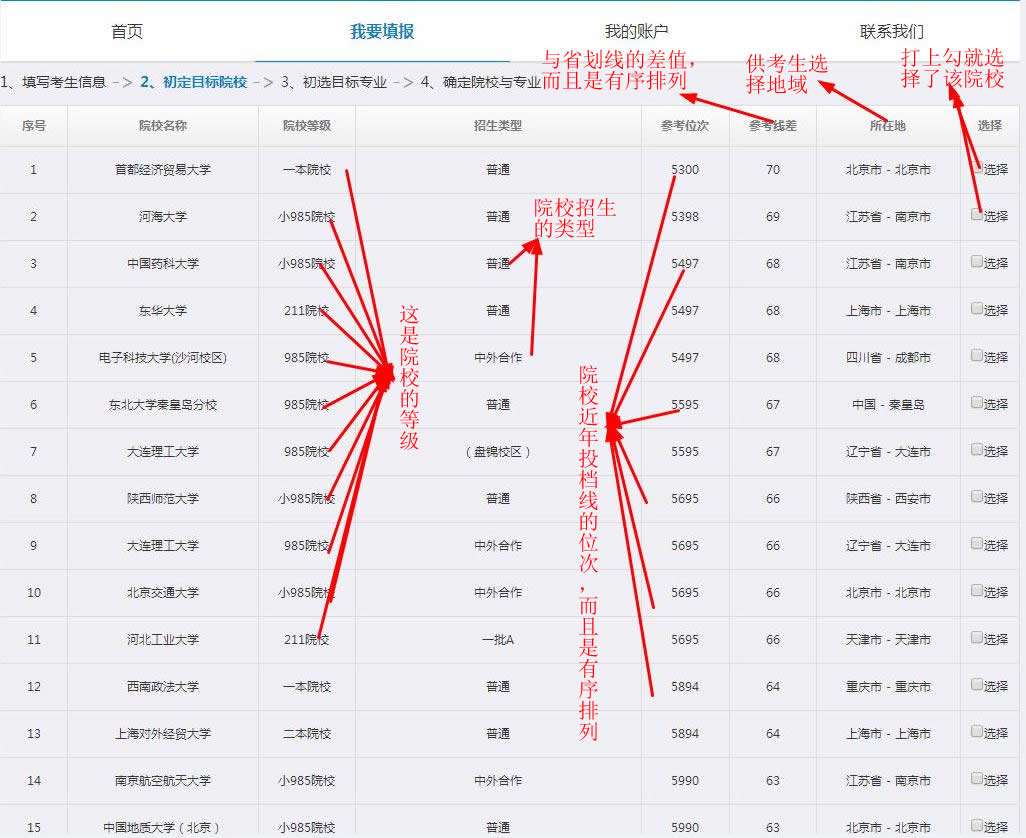Screen dimensions: 1026x838
Task: Click 中外合作 type for 南京航空航天大学
Action: pos(498,781)
